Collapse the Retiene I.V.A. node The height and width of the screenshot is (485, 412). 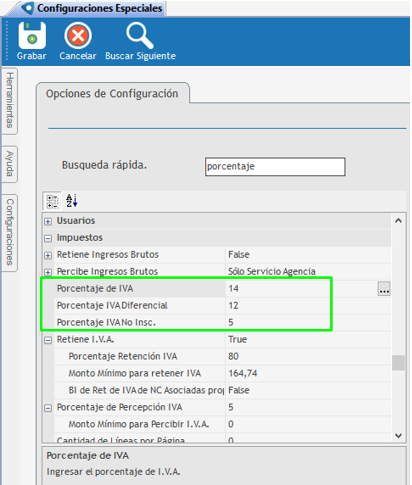click(48, 340)
